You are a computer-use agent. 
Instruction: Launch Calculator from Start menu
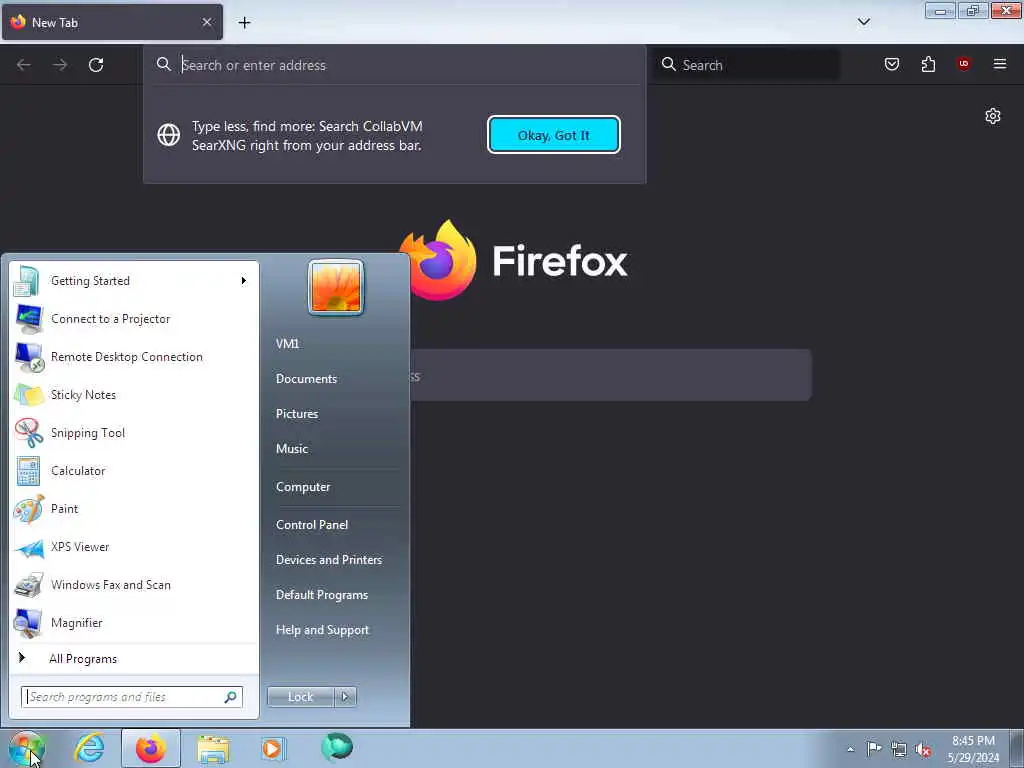(x=134, y=471)
